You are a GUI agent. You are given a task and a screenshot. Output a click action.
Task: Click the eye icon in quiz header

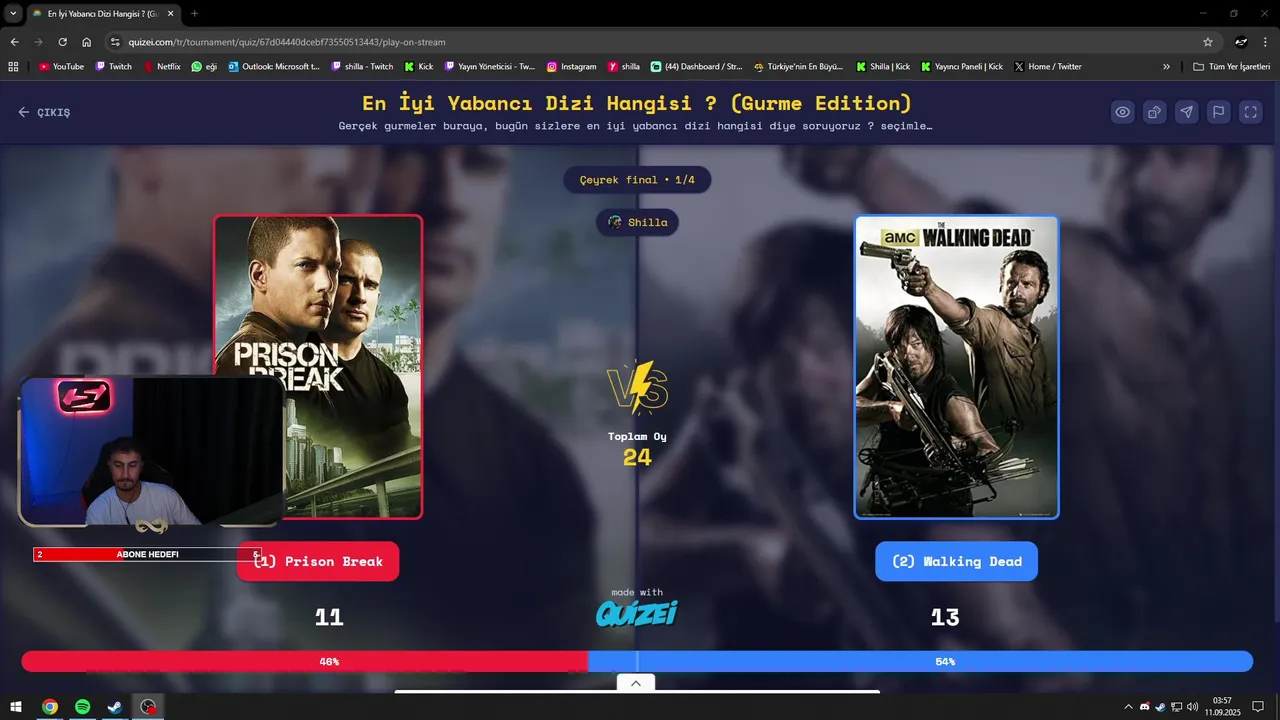point(1123,112)
